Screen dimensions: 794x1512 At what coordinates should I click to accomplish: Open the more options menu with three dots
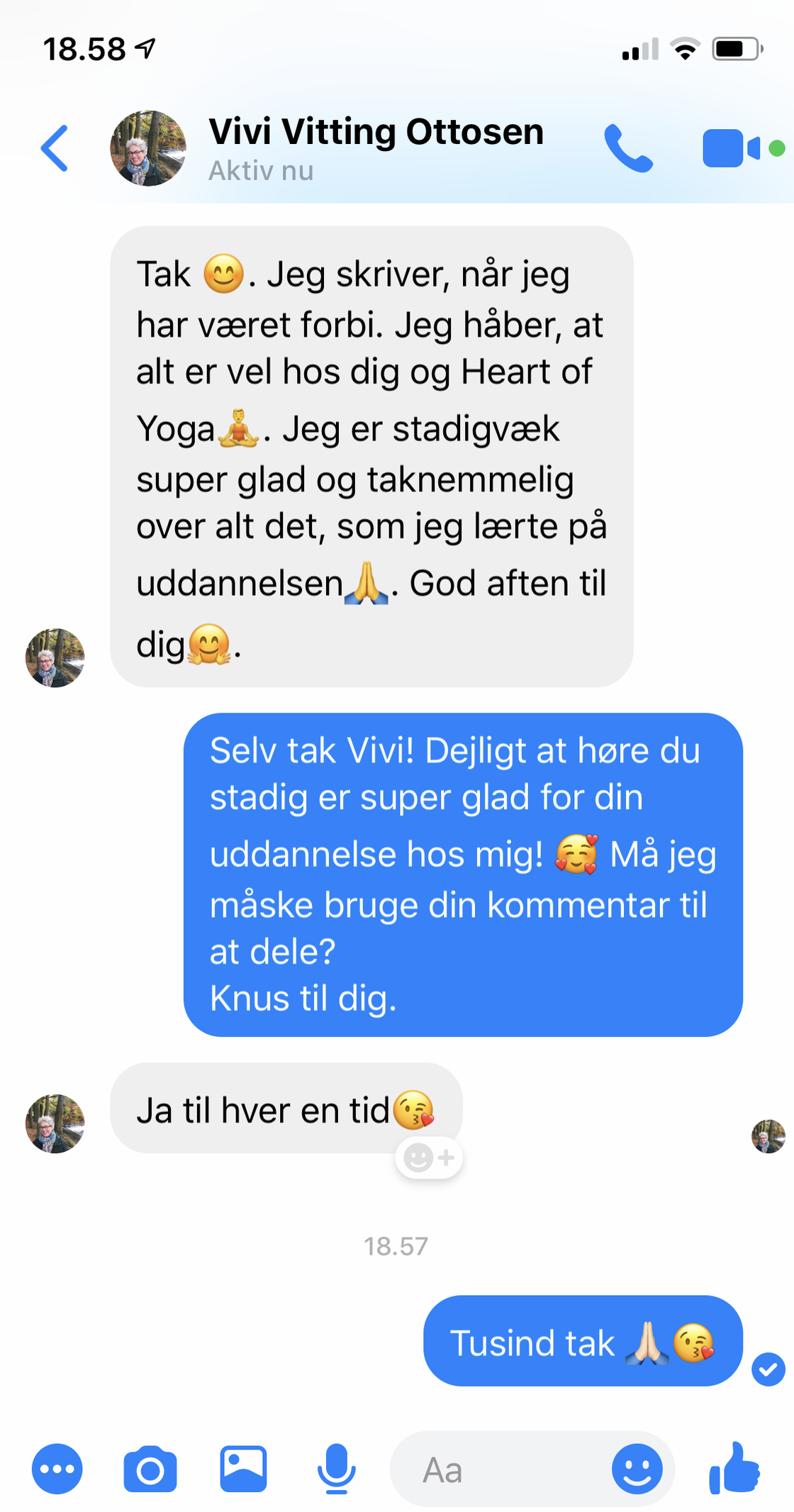57,1469
